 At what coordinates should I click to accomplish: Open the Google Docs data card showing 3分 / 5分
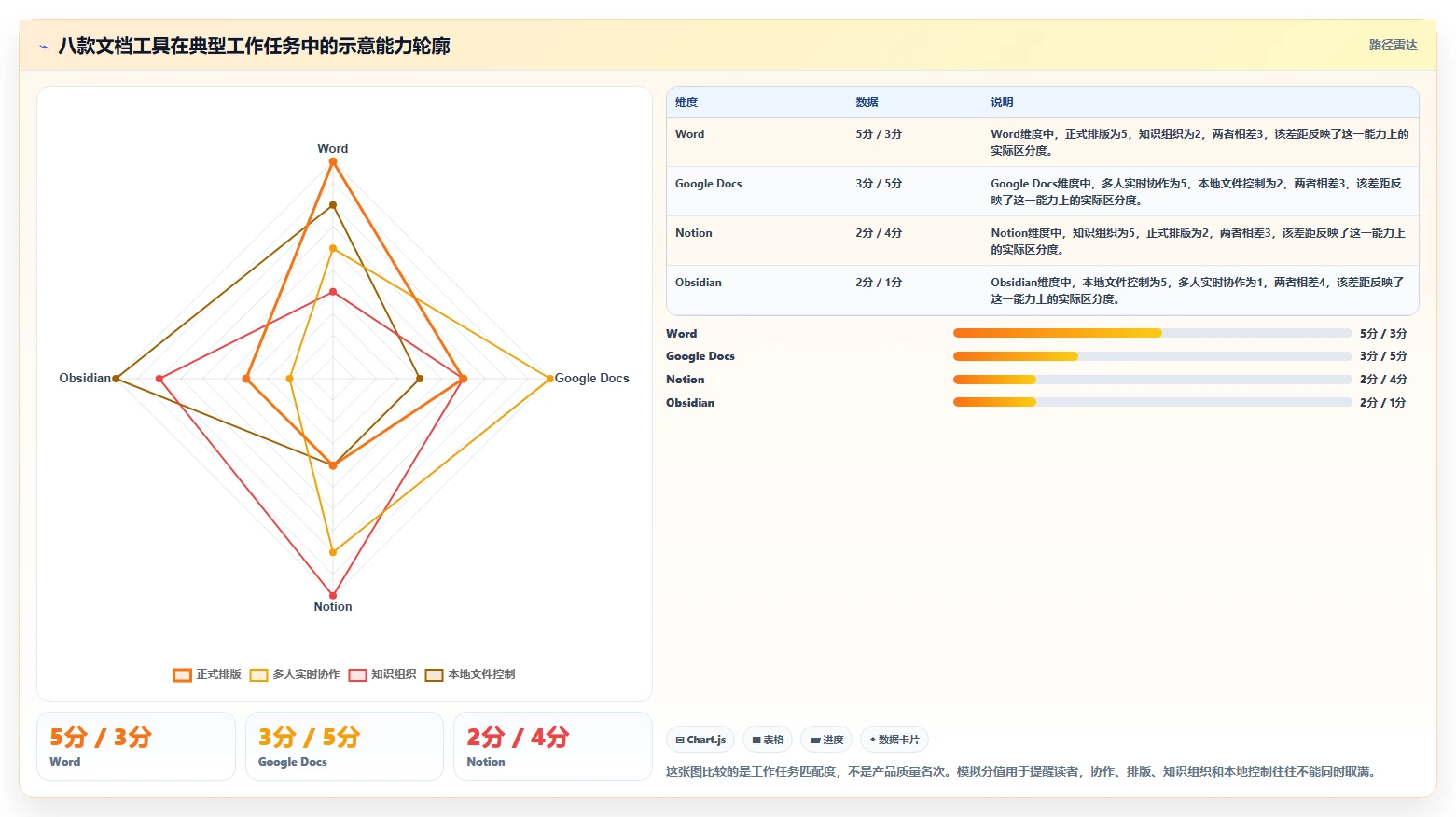coord(344,746)
